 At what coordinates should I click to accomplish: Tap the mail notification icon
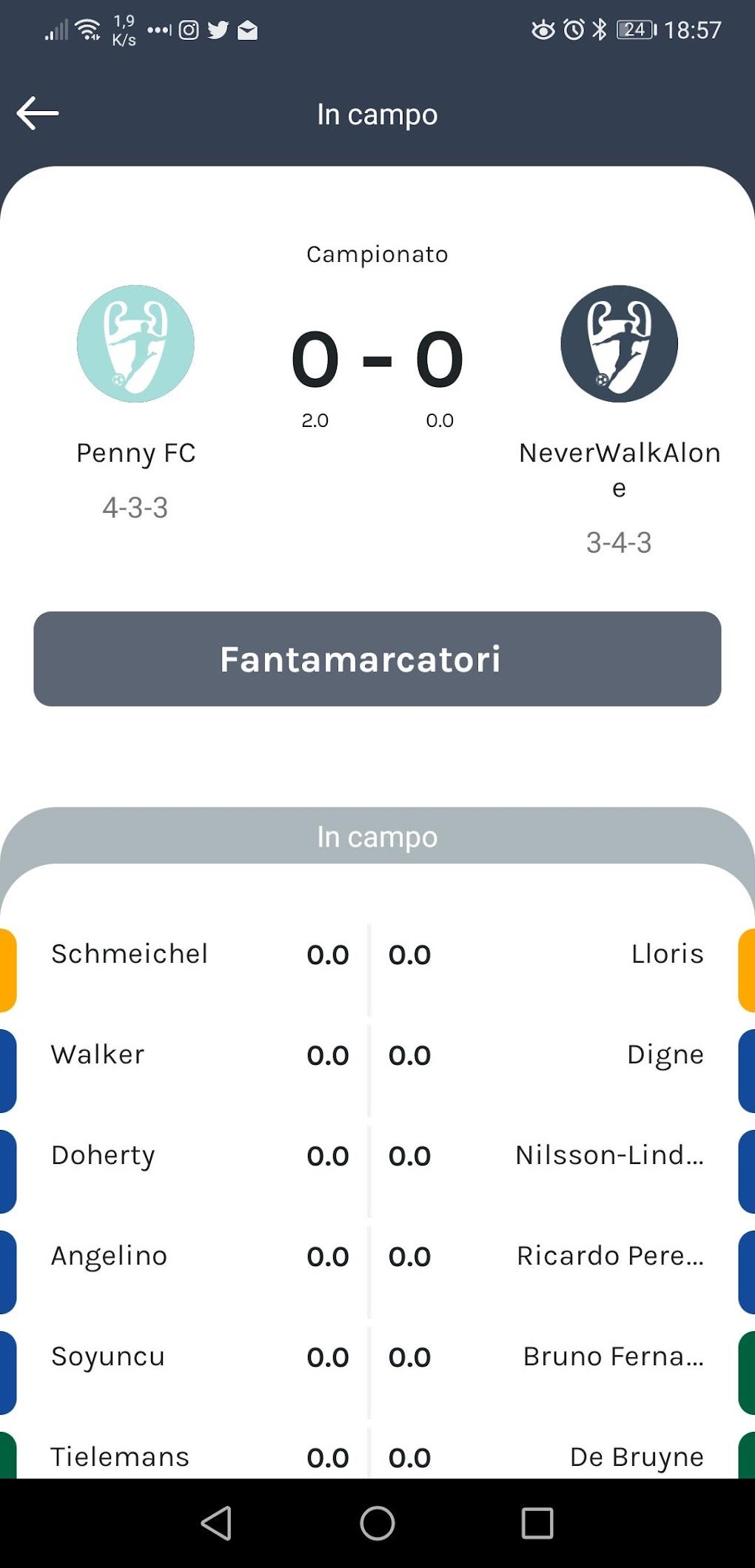tap(247, 30)
